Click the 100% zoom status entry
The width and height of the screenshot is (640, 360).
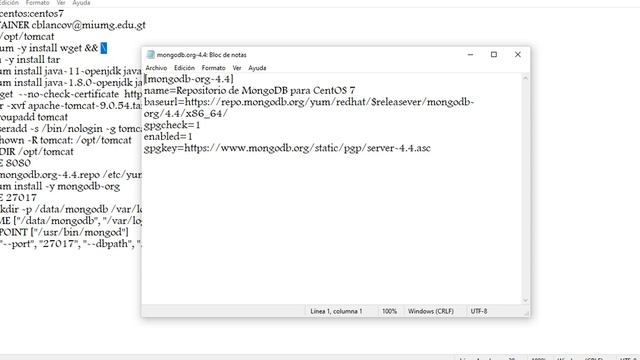click(389, 311)
